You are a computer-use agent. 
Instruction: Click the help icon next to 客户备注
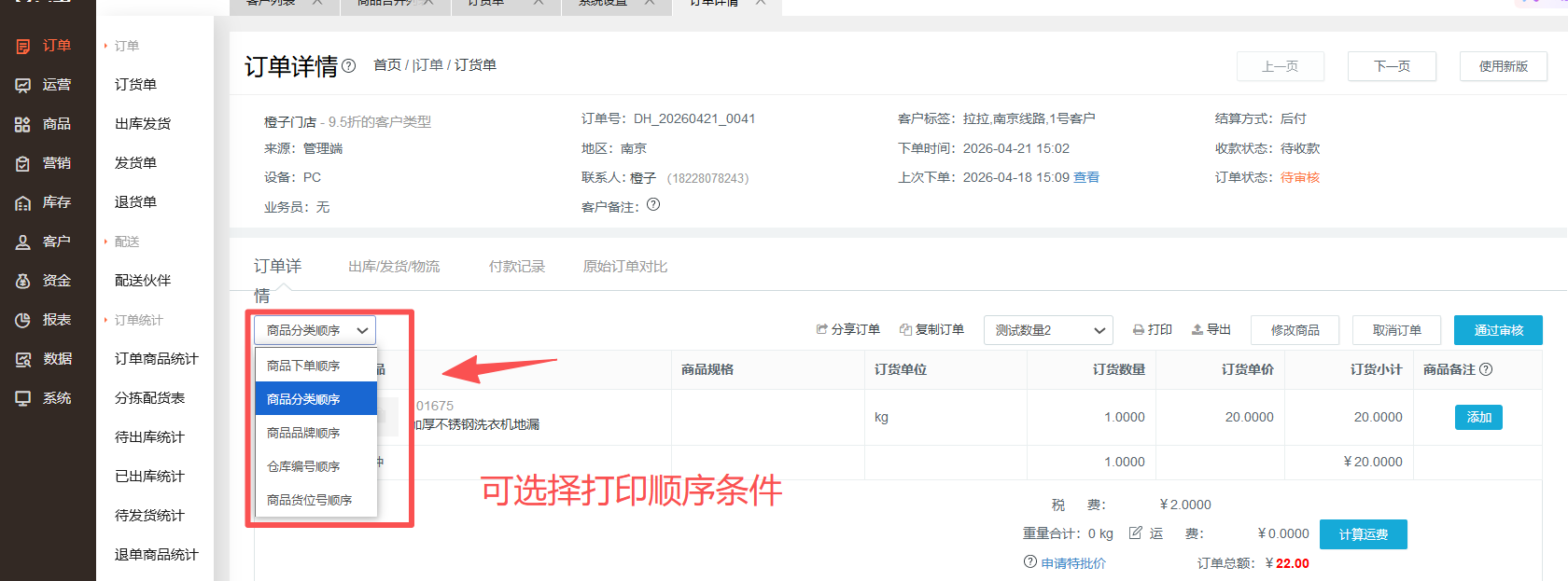coord(653,205)
